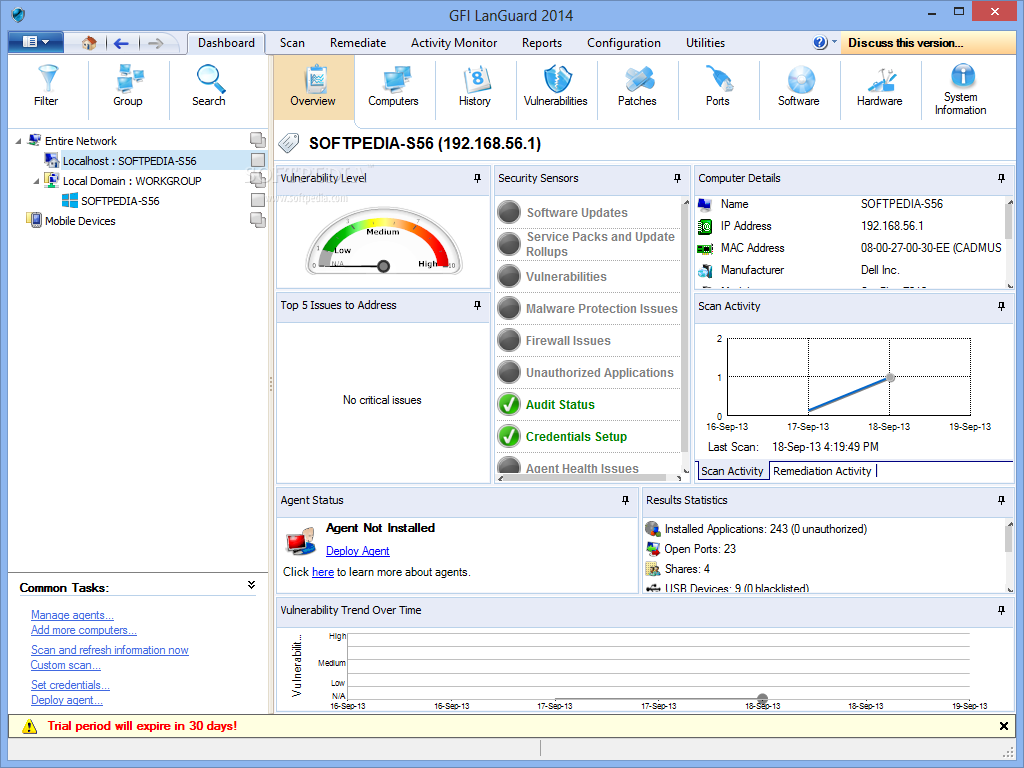
Task: Open the Ports dashboard view
Action: (718, 86)
